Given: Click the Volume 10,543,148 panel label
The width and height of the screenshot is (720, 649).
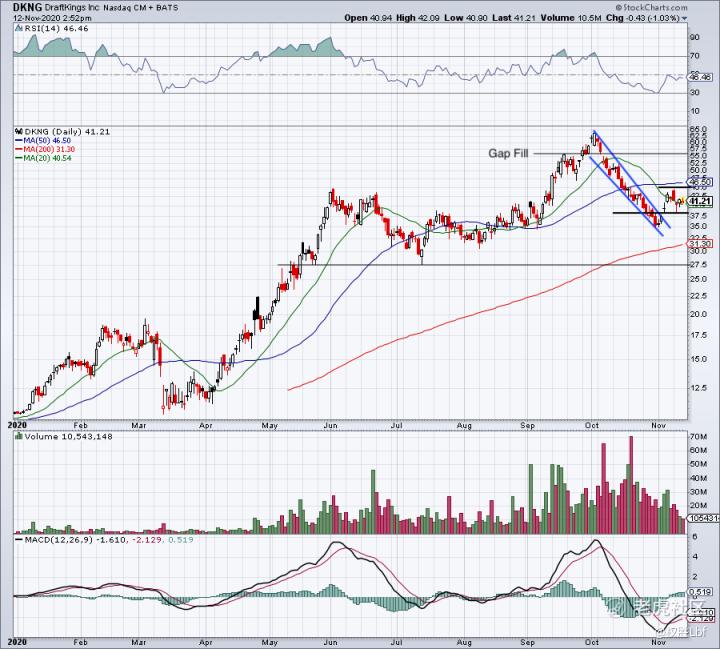Looking at the screenshot, I should [68, 436].
